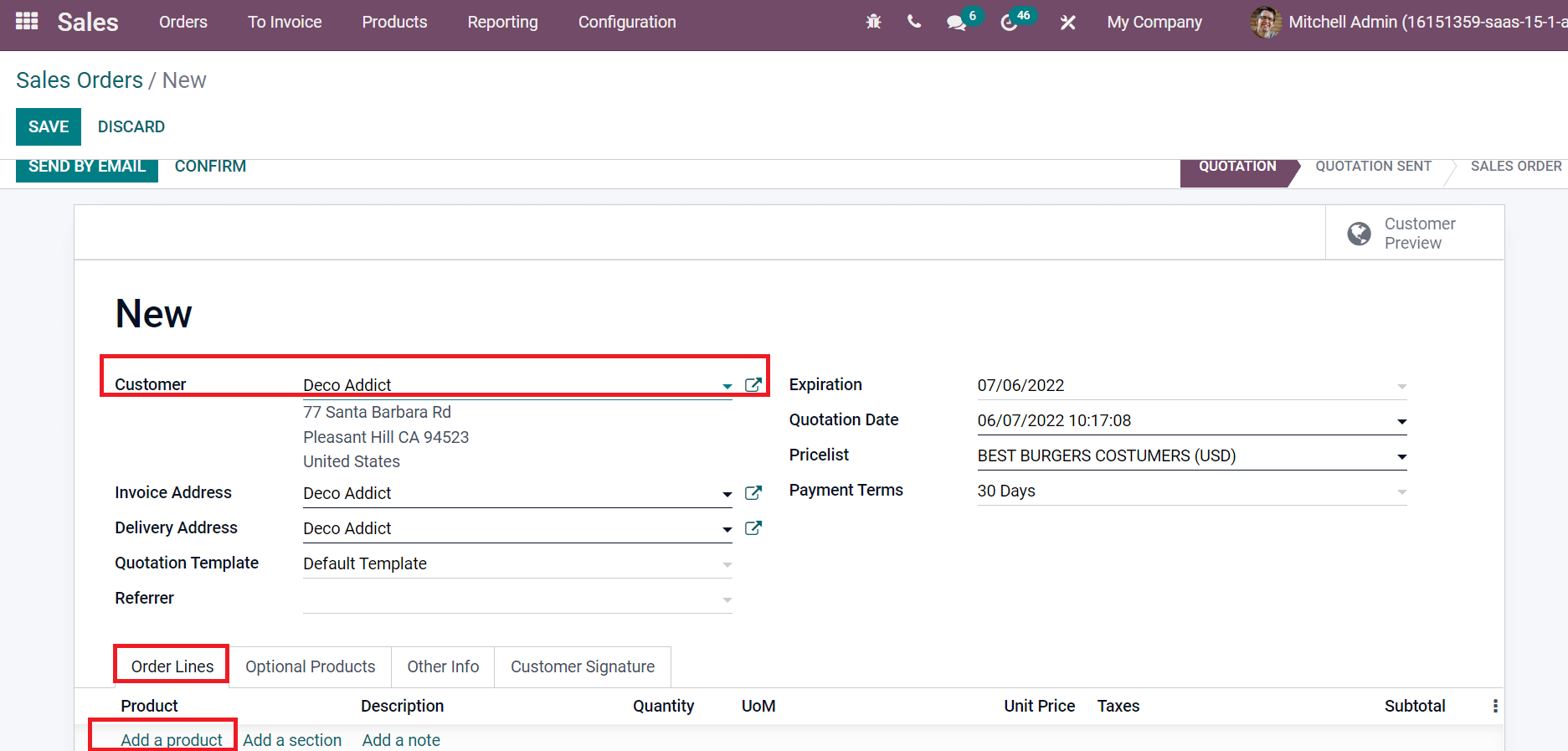This screenshot has height=751, width=1568.
Task: Open the conversations chat icon with badge 6
Action: [956, 23]
